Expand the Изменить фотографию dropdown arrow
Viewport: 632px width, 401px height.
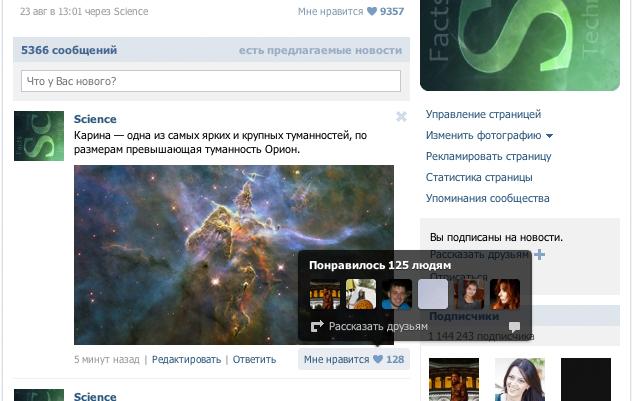click(x=549, y=136)
